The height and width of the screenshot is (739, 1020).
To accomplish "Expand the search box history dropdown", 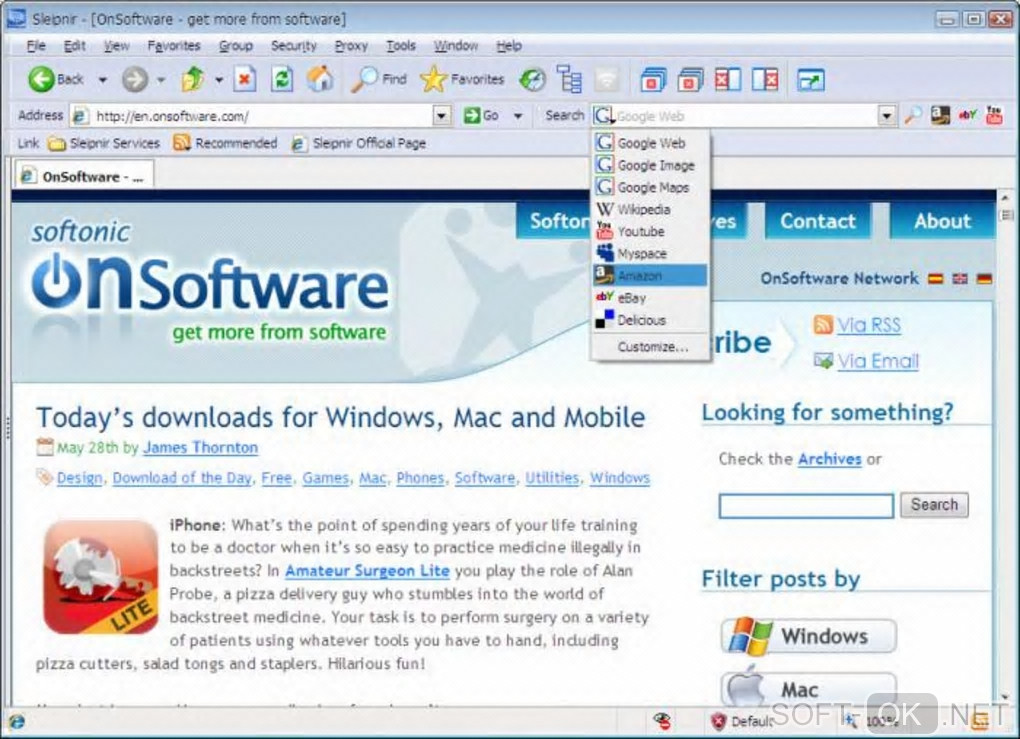I will pyautogui.click(x=886, y=116).
